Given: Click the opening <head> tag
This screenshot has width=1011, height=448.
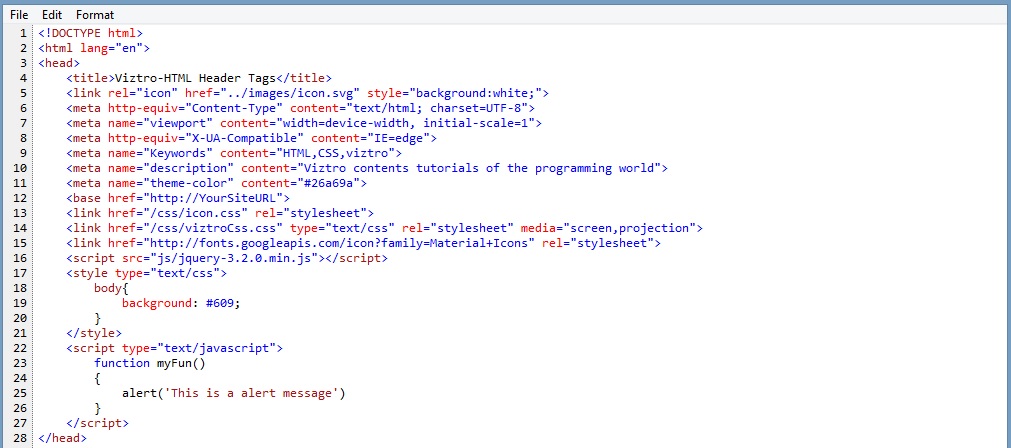Looking at the screenshot, I should coord(59,63).
